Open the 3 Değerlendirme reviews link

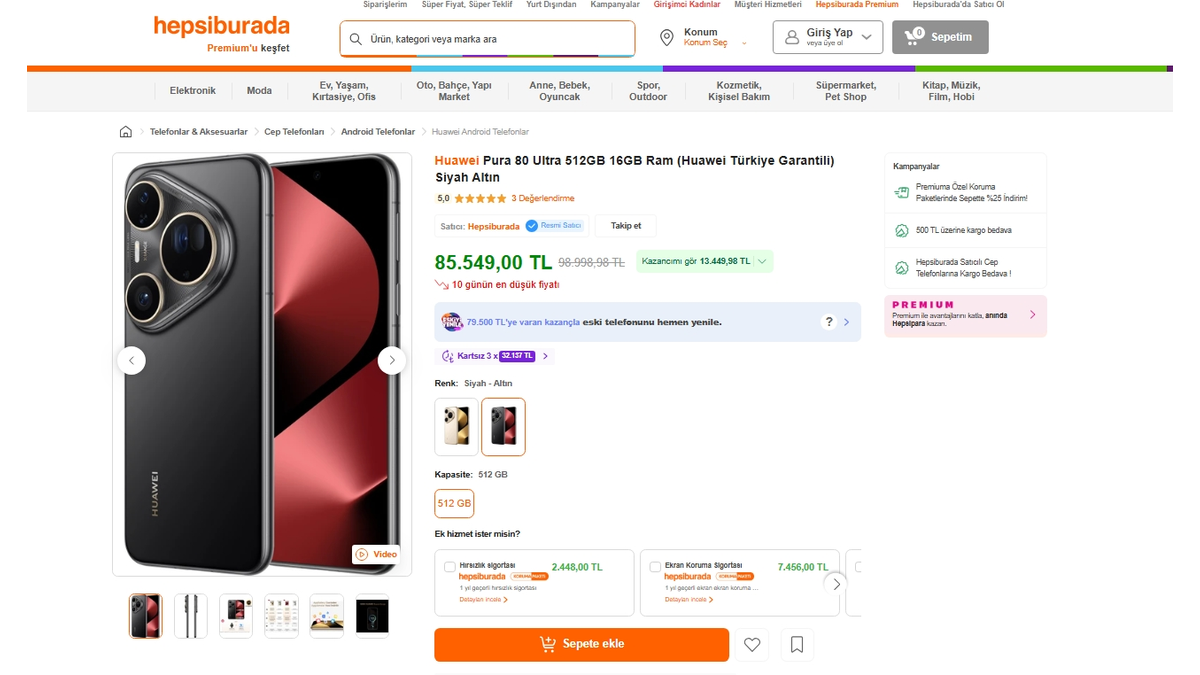[x=541, y=198]
